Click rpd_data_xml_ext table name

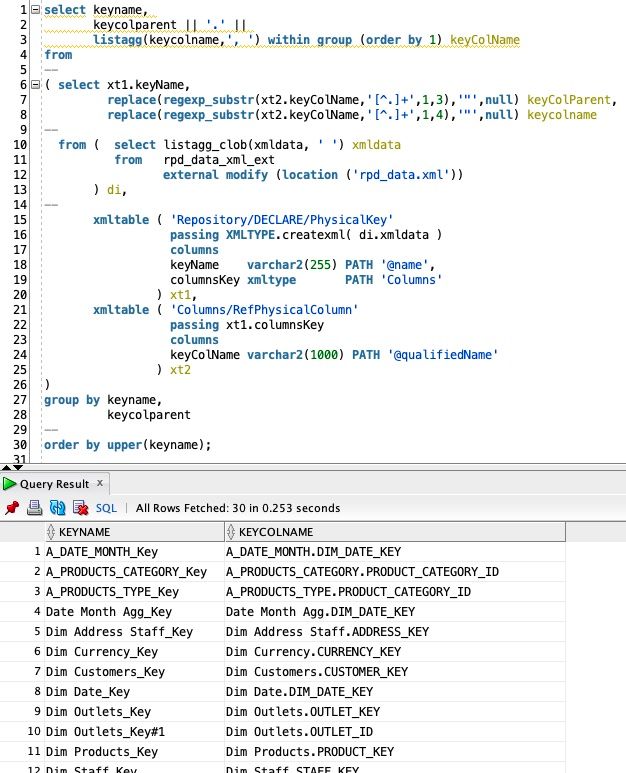click(x=219, y=160)
